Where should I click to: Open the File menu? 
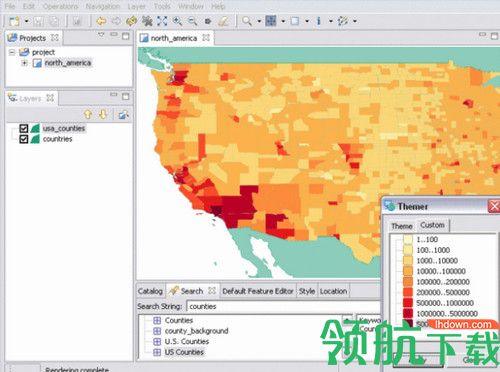[10, 6]
